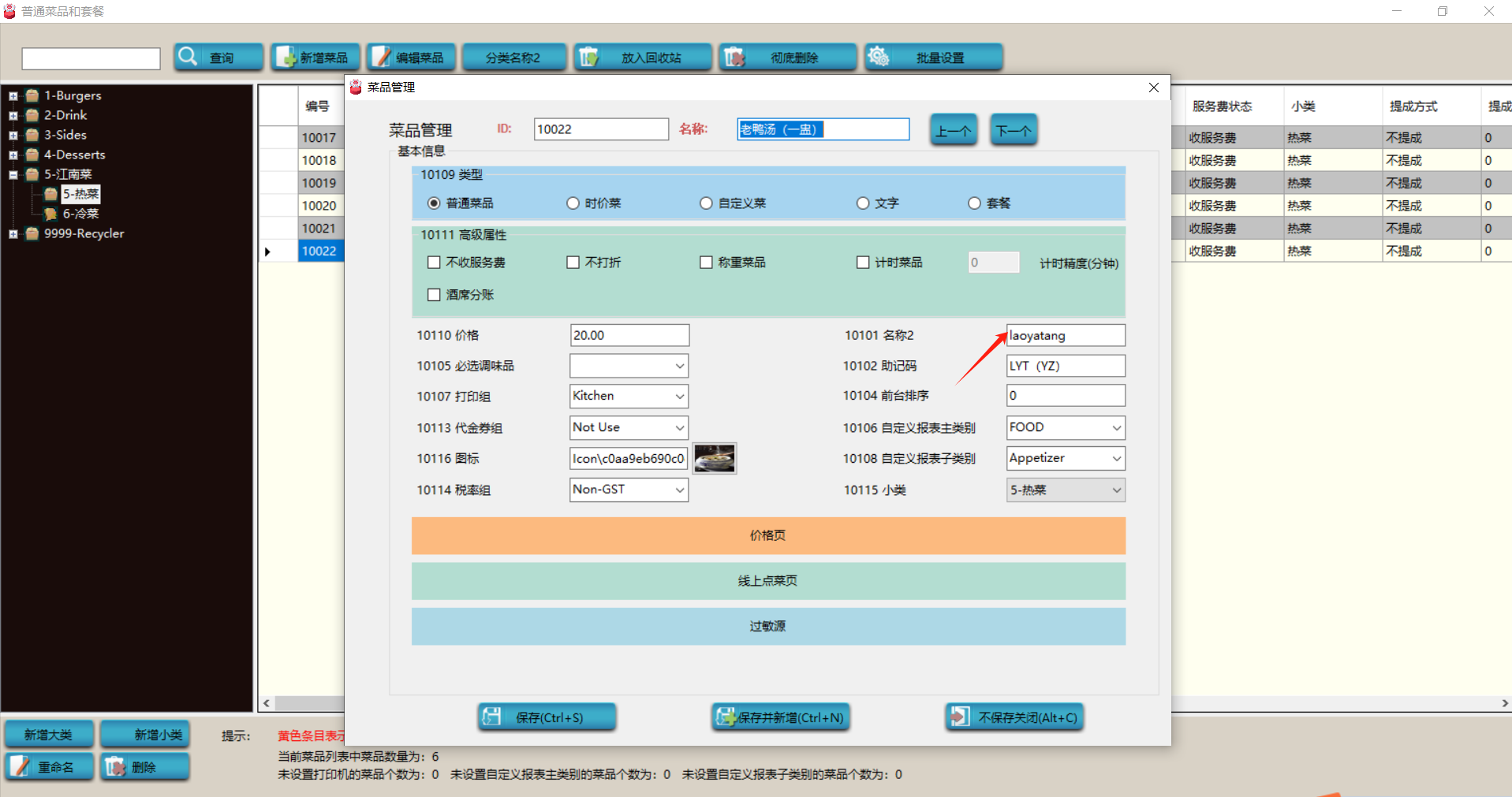Check the 称重菜品 checkbox
Viewport: 1512px width, 797px height.
coord(706,263)
